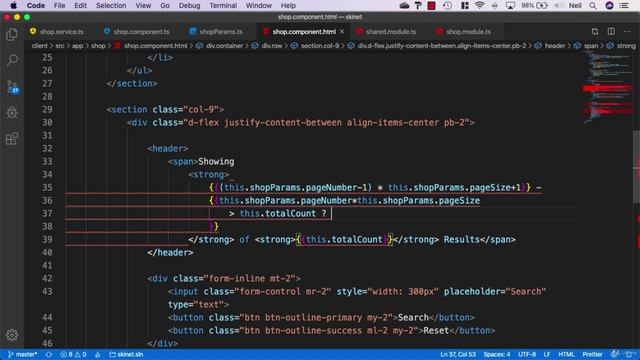This screenshot has width=640, height=360.
Task: Click the code minimap preview
Action: [607, 88]
